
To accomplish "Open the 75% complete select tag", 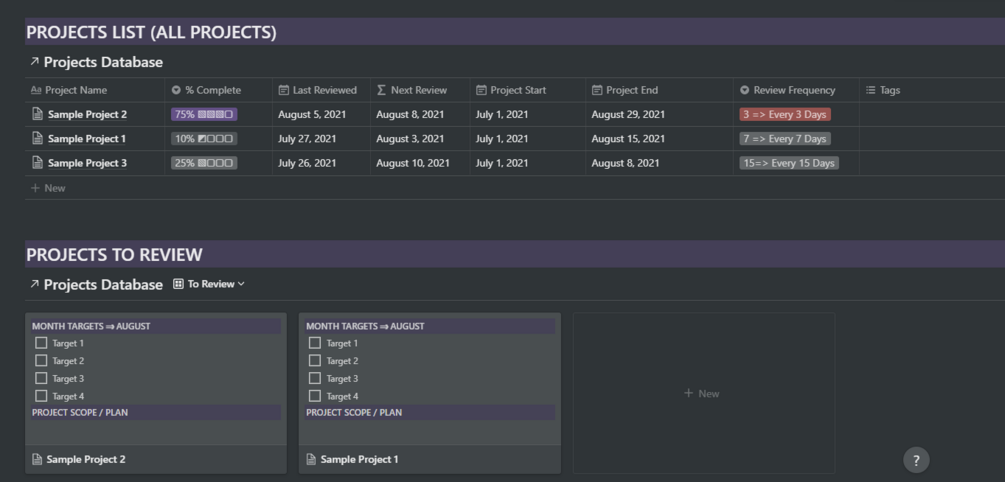I will pos(204,115).
